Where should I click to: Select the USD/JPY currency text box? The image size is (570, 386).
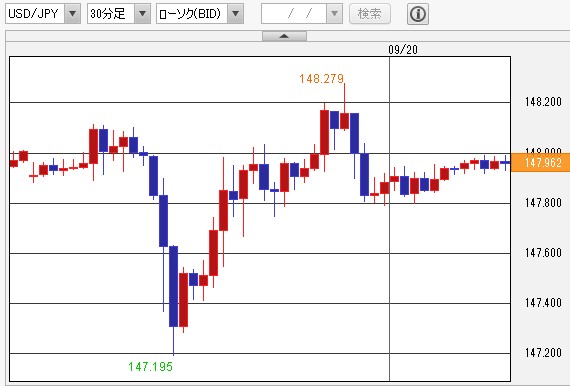click(x=35, y=14)
